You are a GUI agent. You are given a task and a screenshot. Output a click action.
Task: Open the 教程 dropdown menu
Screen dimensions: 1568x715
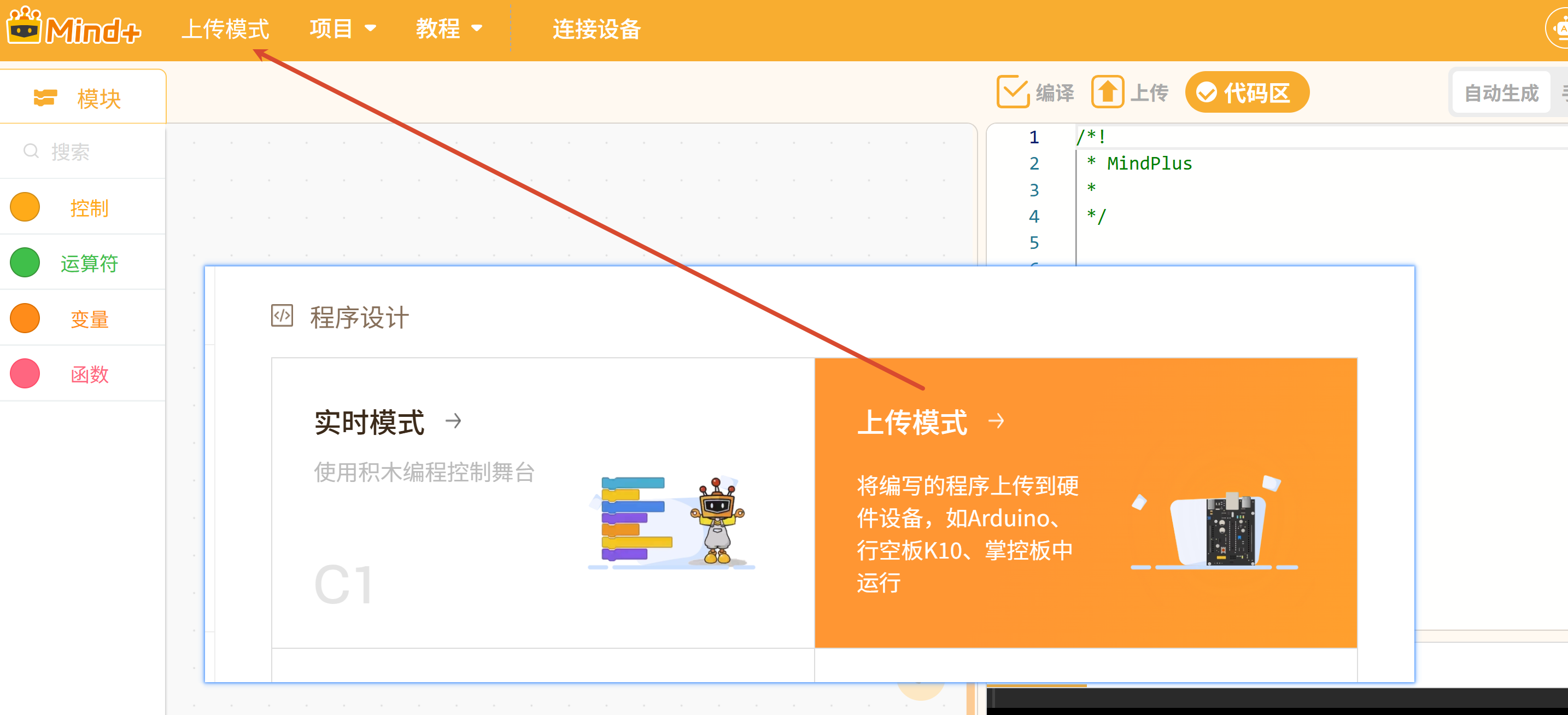point(449,28)
